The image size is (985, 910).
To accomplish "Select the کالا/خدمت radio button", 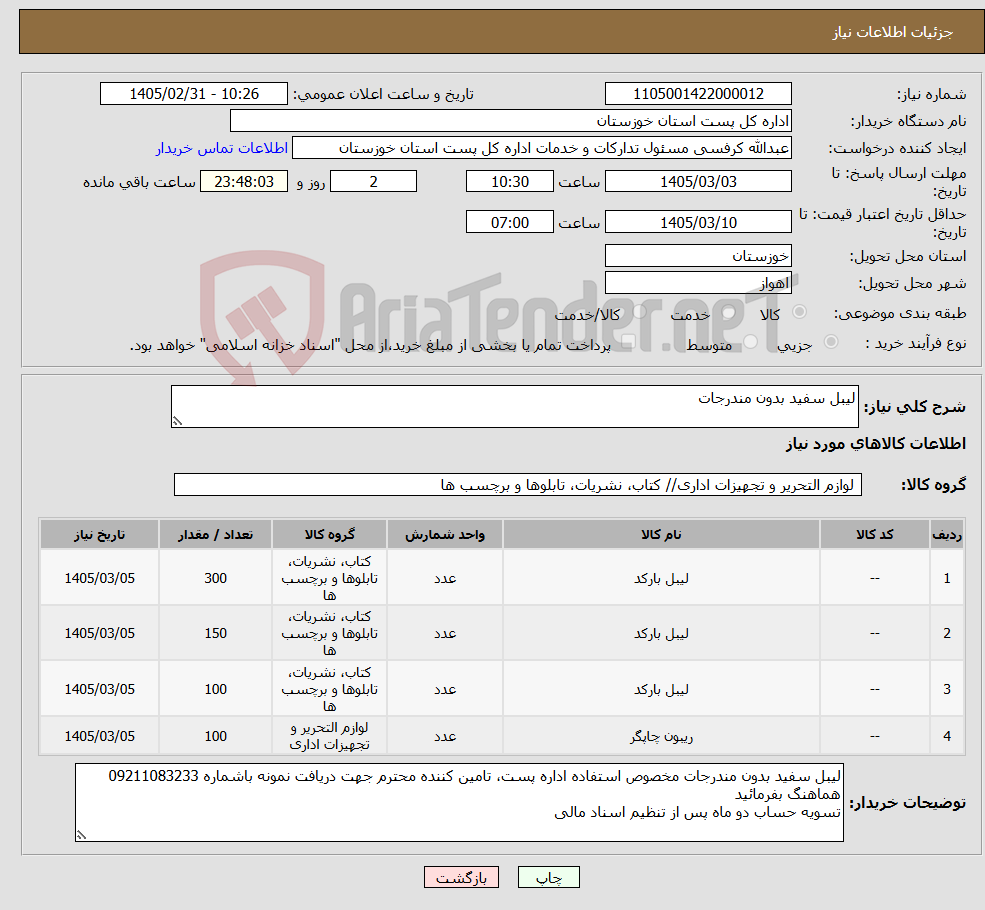I will tap(639, 312).
